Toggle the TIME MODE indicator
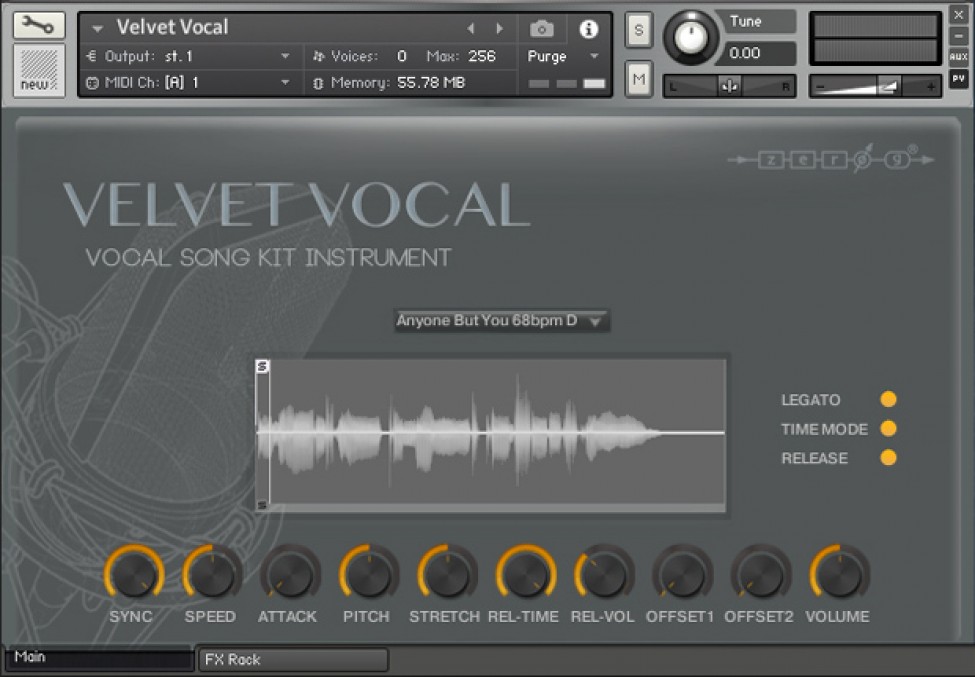975x677 pixels. pos(888,428)
